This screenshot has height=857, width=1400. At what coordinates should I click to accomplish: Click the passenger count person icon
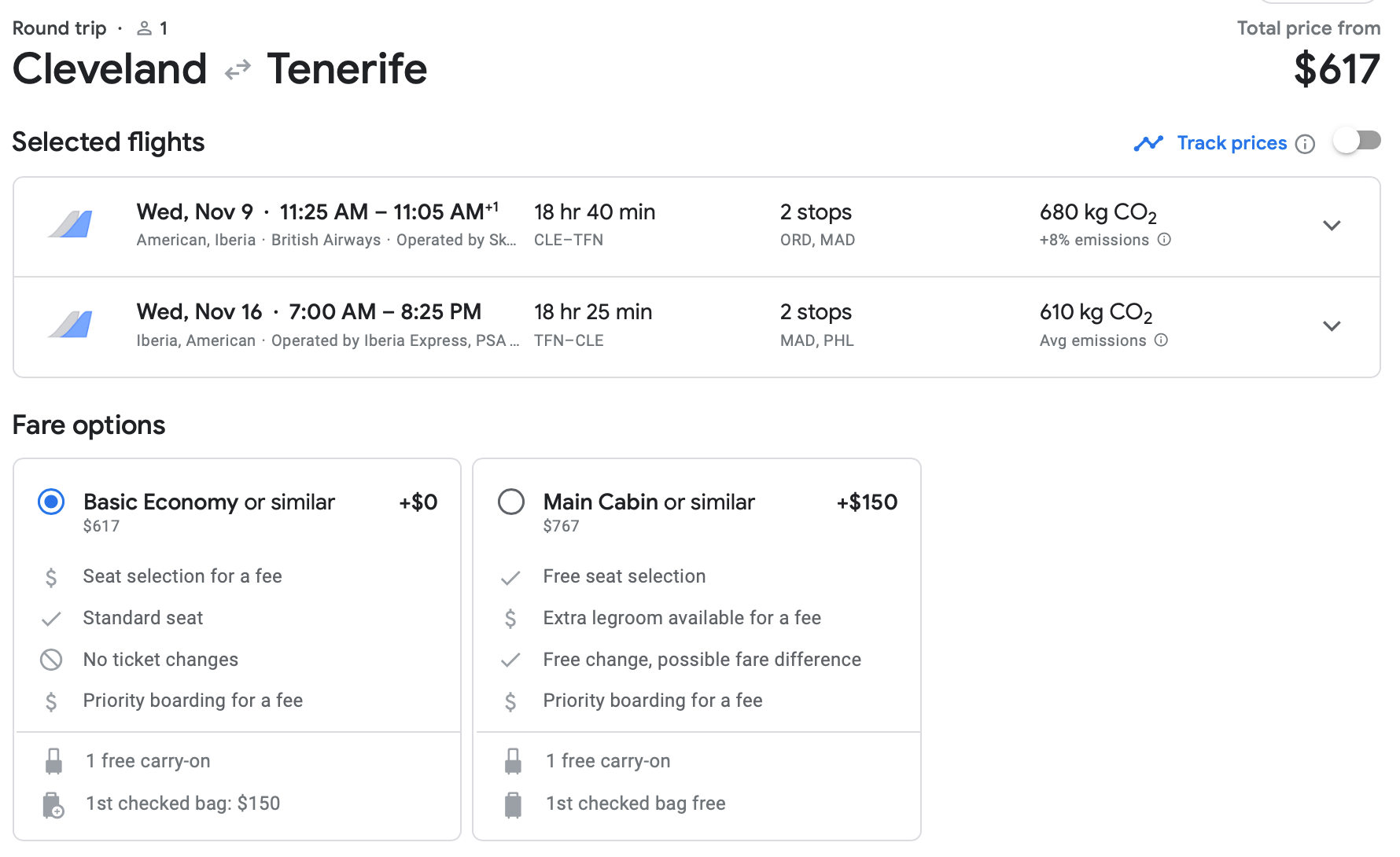click(x=144, y=29)
